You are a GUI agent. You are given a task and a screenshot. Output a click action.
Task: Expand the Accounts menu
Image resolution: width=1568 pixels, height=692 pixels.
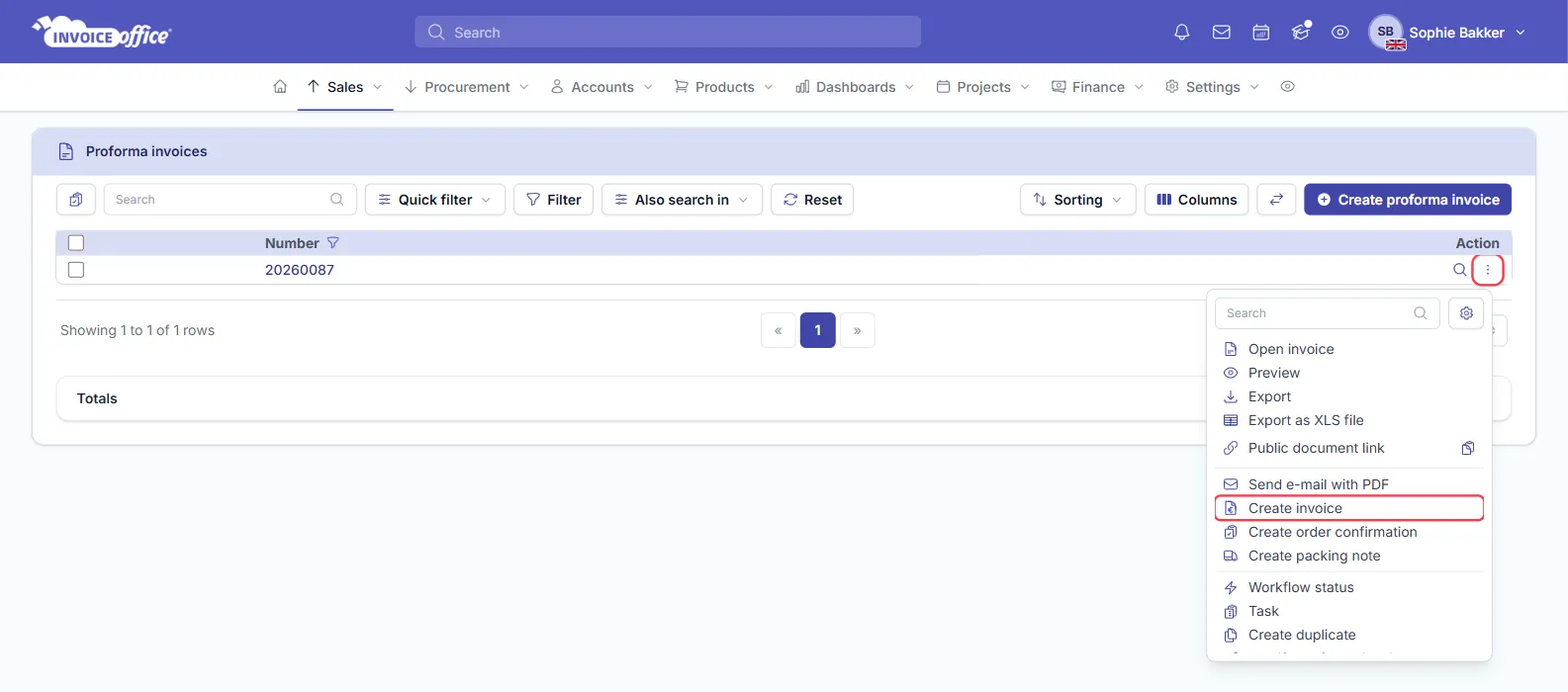click(602, 87)
